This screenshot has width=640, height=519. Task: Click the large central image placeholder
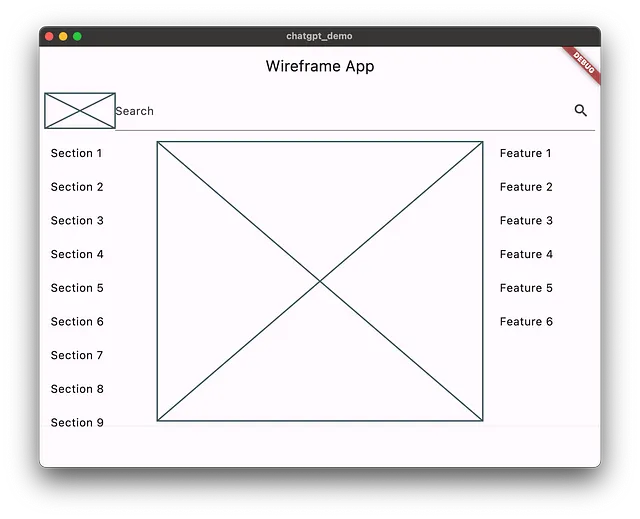[x=320, y=281]
